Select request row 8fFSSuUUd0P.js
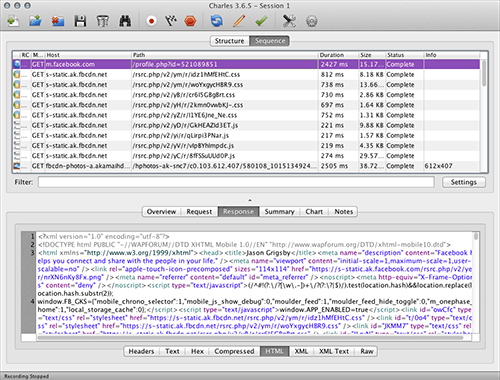The image size is (500, 380). [x=247, y=156]
